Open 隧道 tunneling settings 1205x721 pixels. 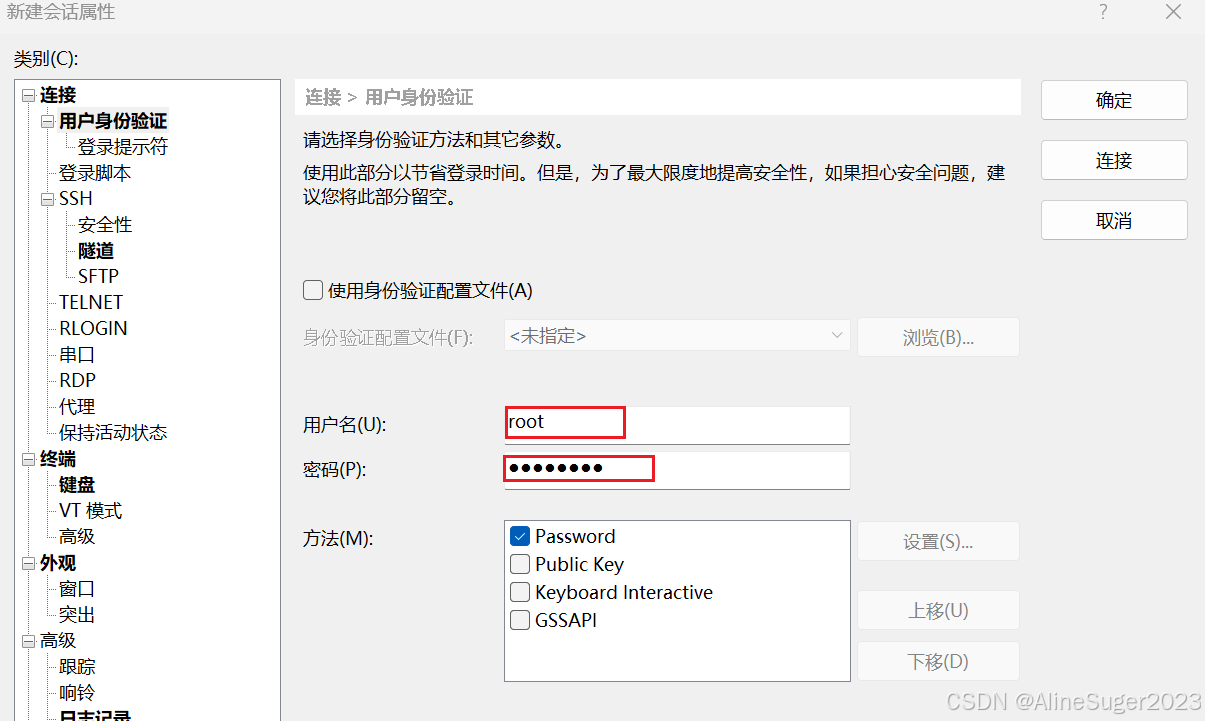point(96,250)
